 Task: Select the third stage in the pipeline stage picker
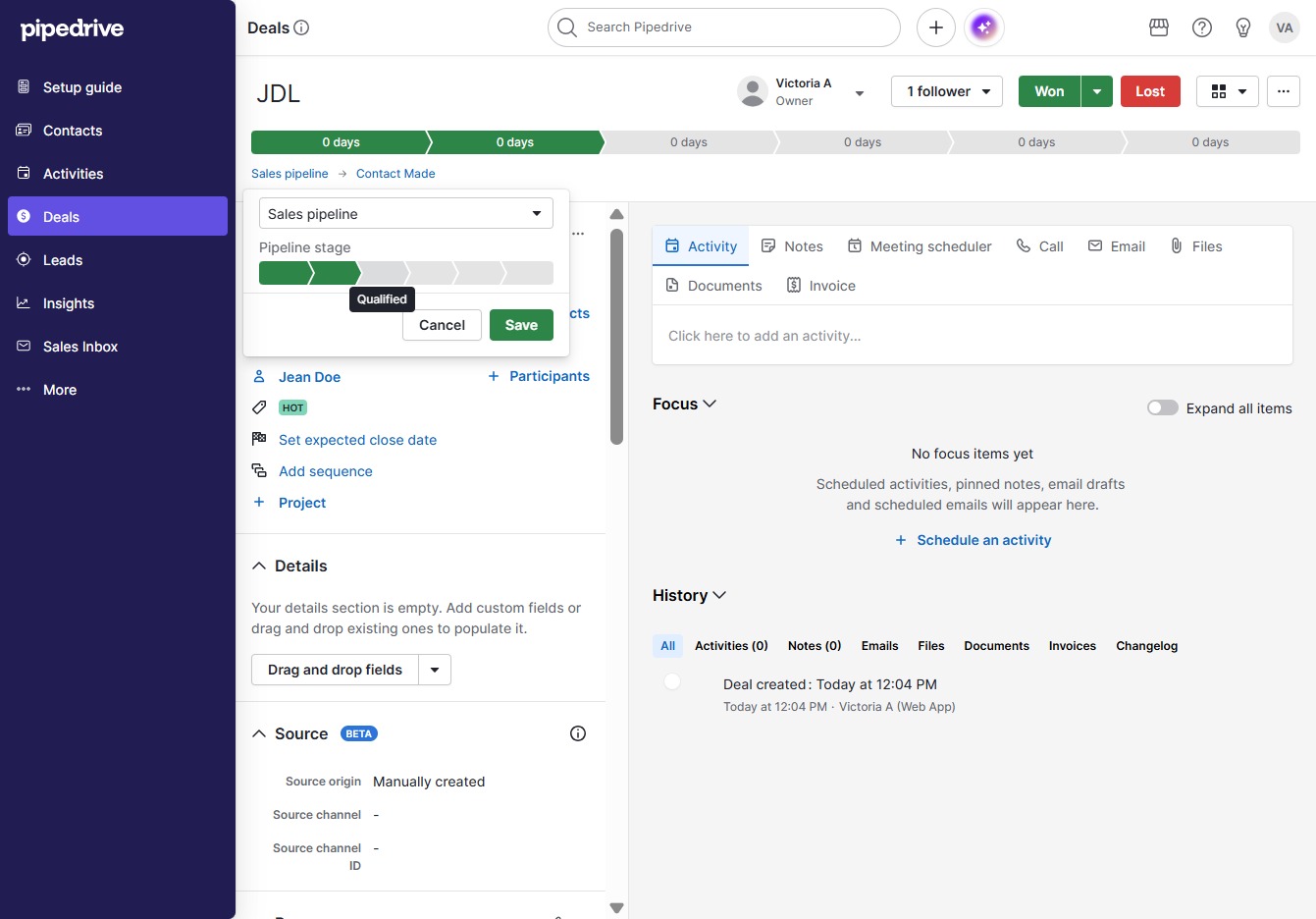click(383, 273)
